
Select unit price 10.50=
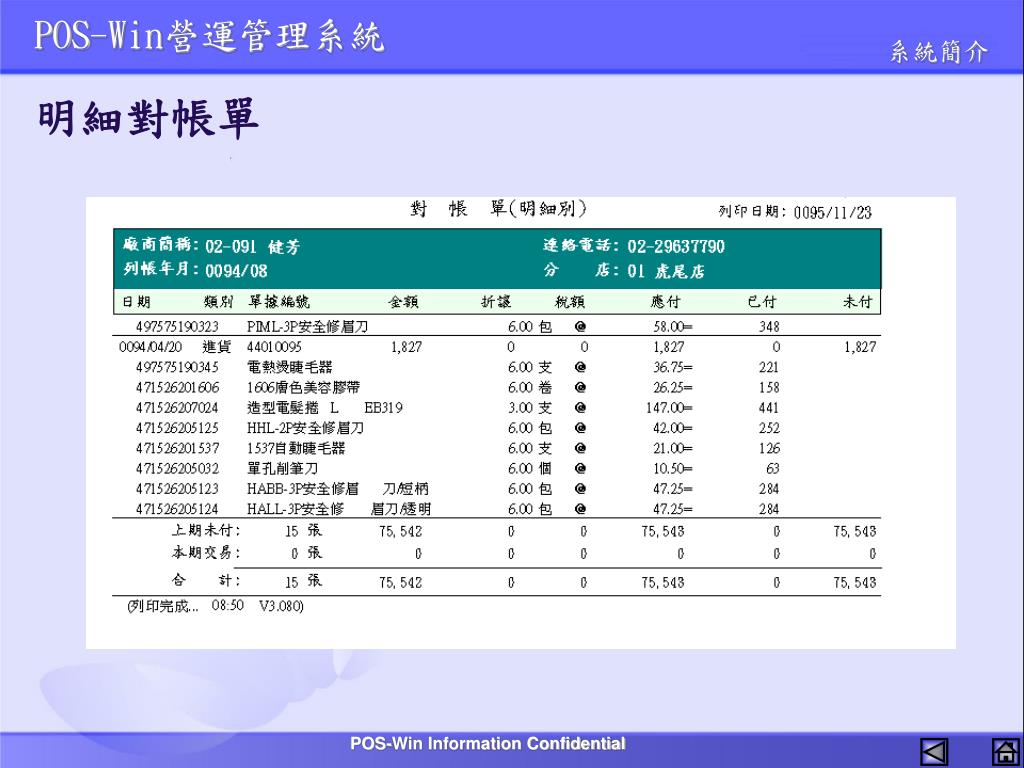673,468
